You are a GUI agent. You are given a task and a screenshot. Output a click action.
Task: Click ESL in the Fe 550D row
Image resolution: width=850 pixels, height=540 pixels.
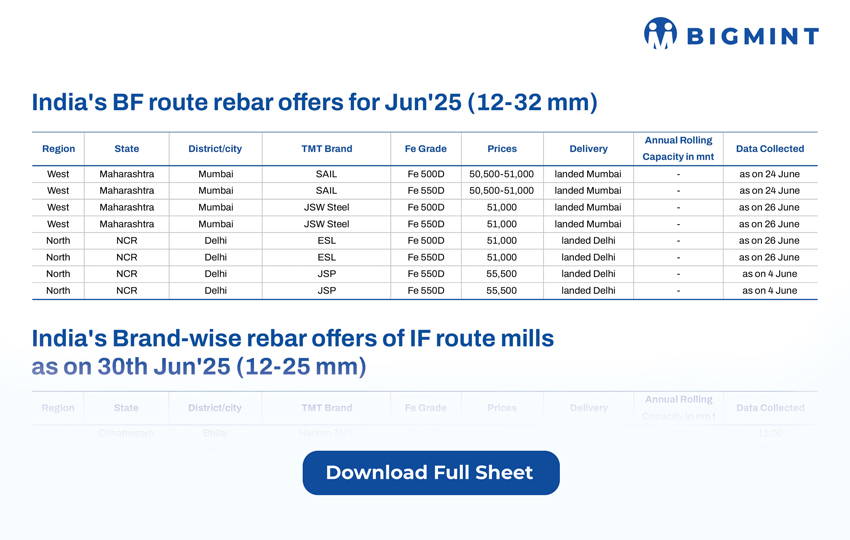pos(326,258)
